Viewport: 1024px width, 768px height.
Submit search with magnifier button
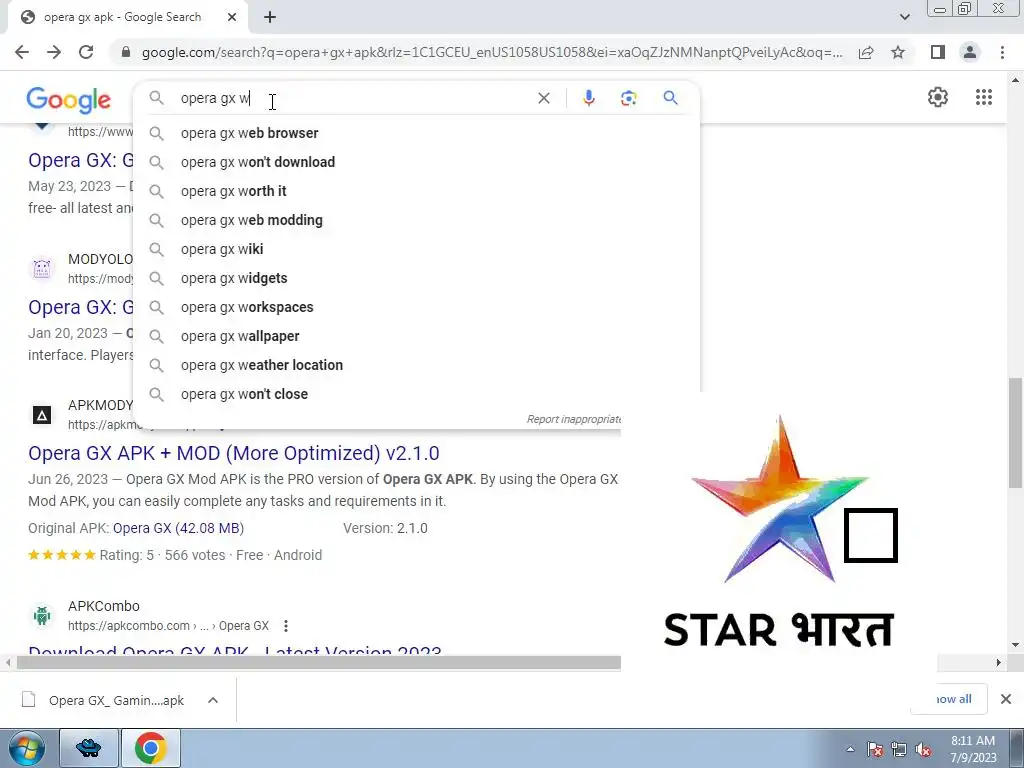pos(670,98)
